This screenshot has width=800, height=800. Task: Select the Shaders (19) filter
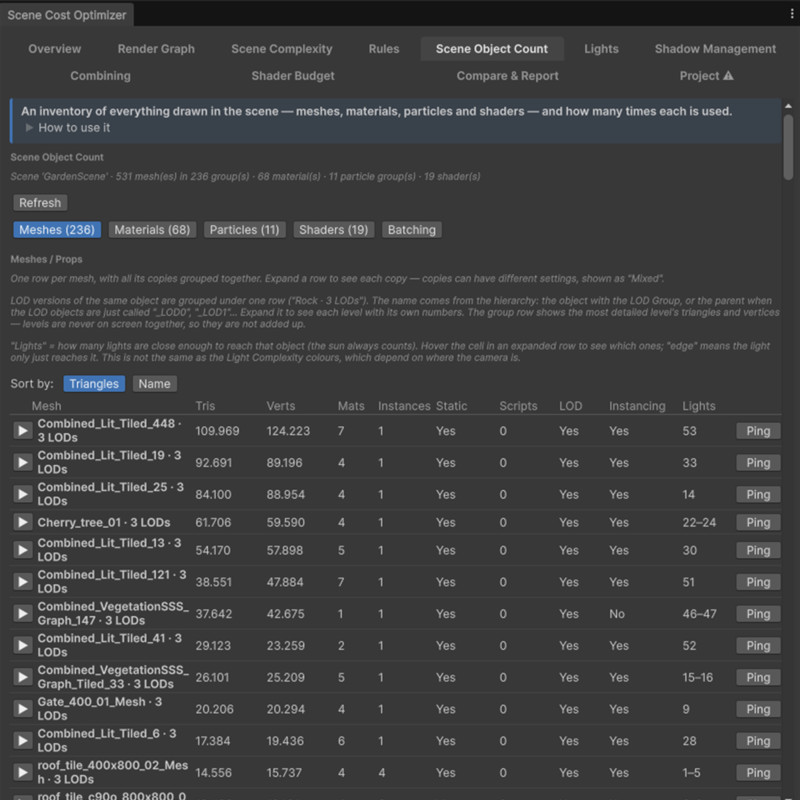pos(334,230)
